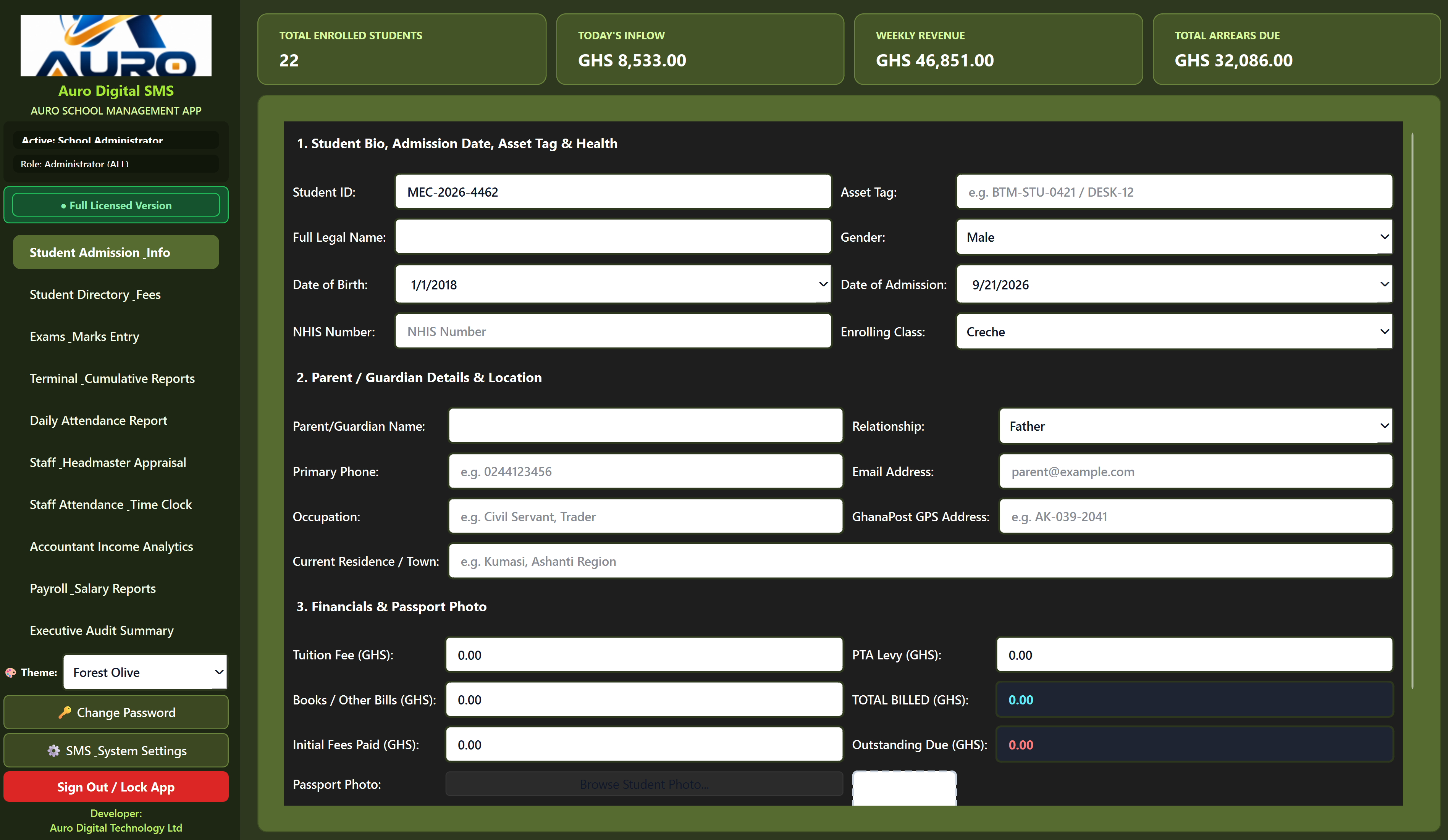Open Exams _Marks Entry page

[116, 336]
